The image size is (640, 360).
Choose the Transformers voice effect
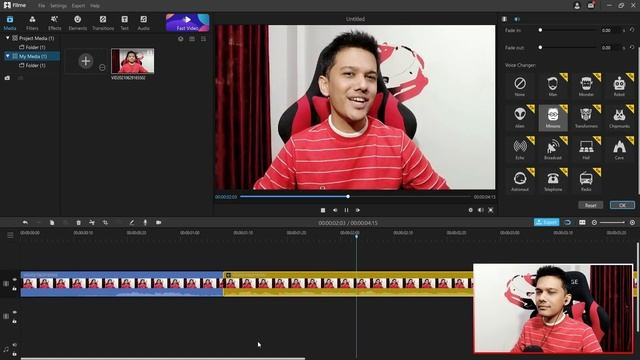(586, 117)
